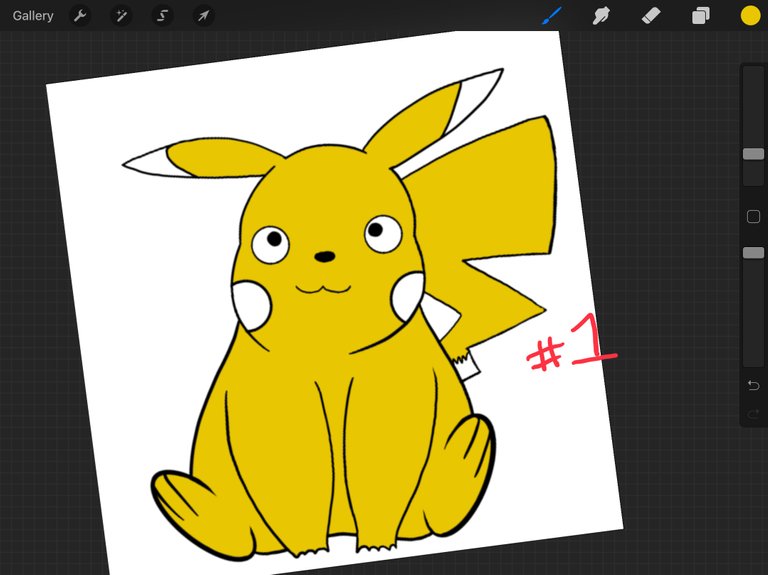Open the Actions wrench menu
The width and height of the screenshot is (768, 575).
[80, 16]
